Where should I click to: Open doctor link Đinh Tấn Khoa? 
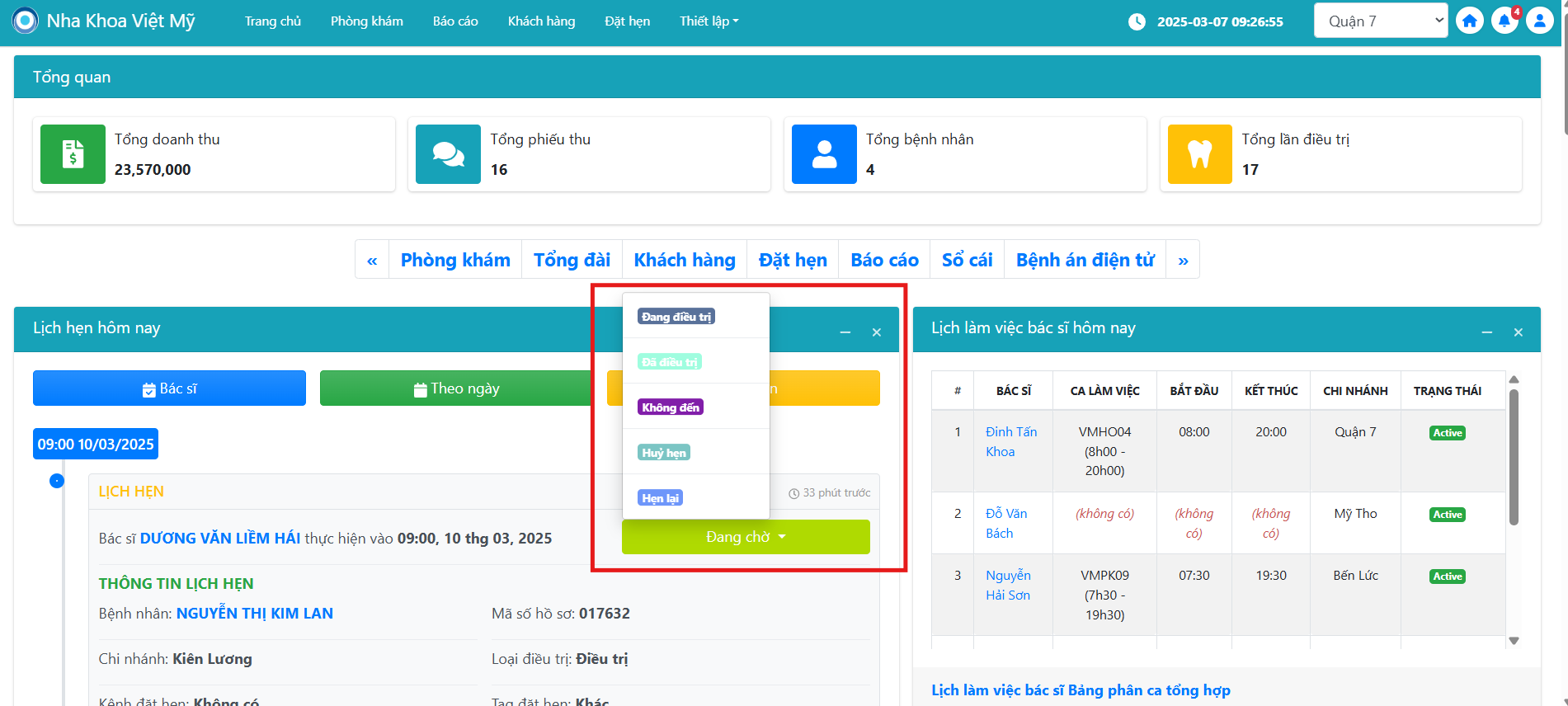[x=1010, y=441]
